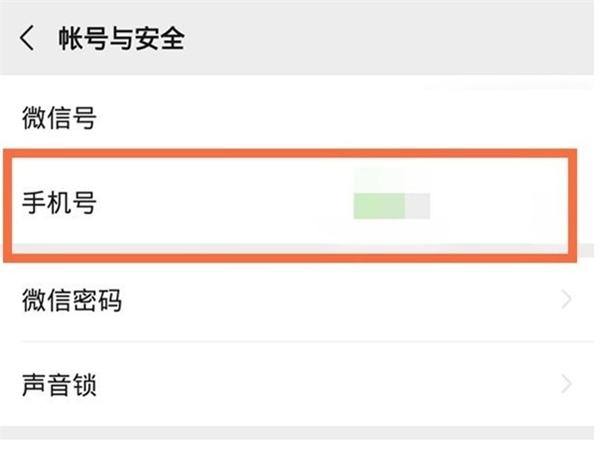The height and width of the screenshot is (450, 600).
Task: Click the gray area below 声音锁
Action: [300, 438]
